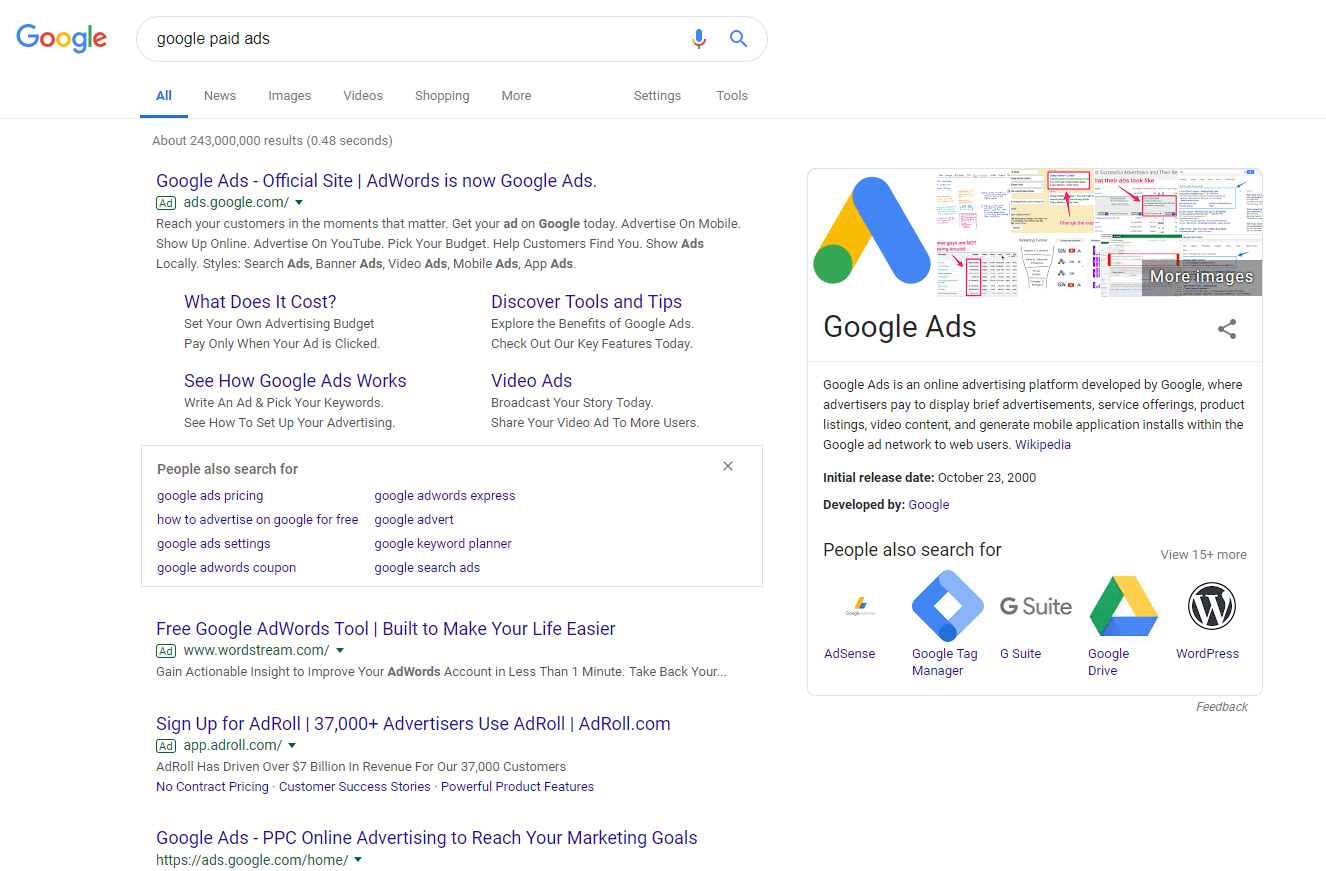Screen dimensions: 1326x871
Task: Search for google ads settings
Action: tap(213, 544)
